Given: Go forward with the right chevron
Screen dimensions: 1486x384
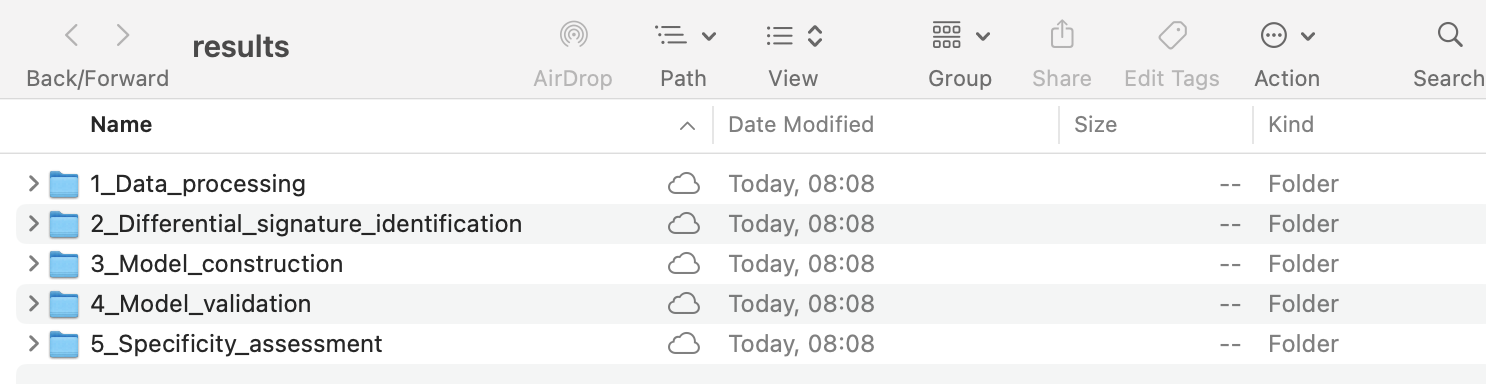Looking at the screenshot, I should (x=123, y=36).
